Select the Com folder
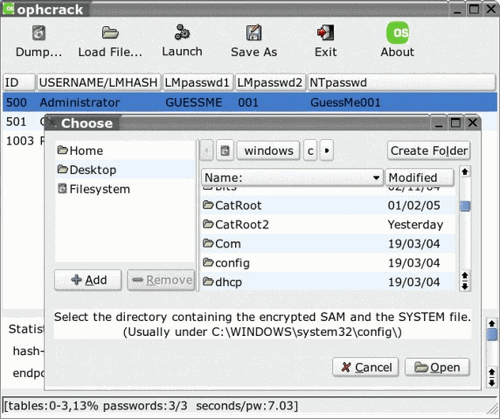Viewport: 500px width, 419px height. [x=328, y=244]
